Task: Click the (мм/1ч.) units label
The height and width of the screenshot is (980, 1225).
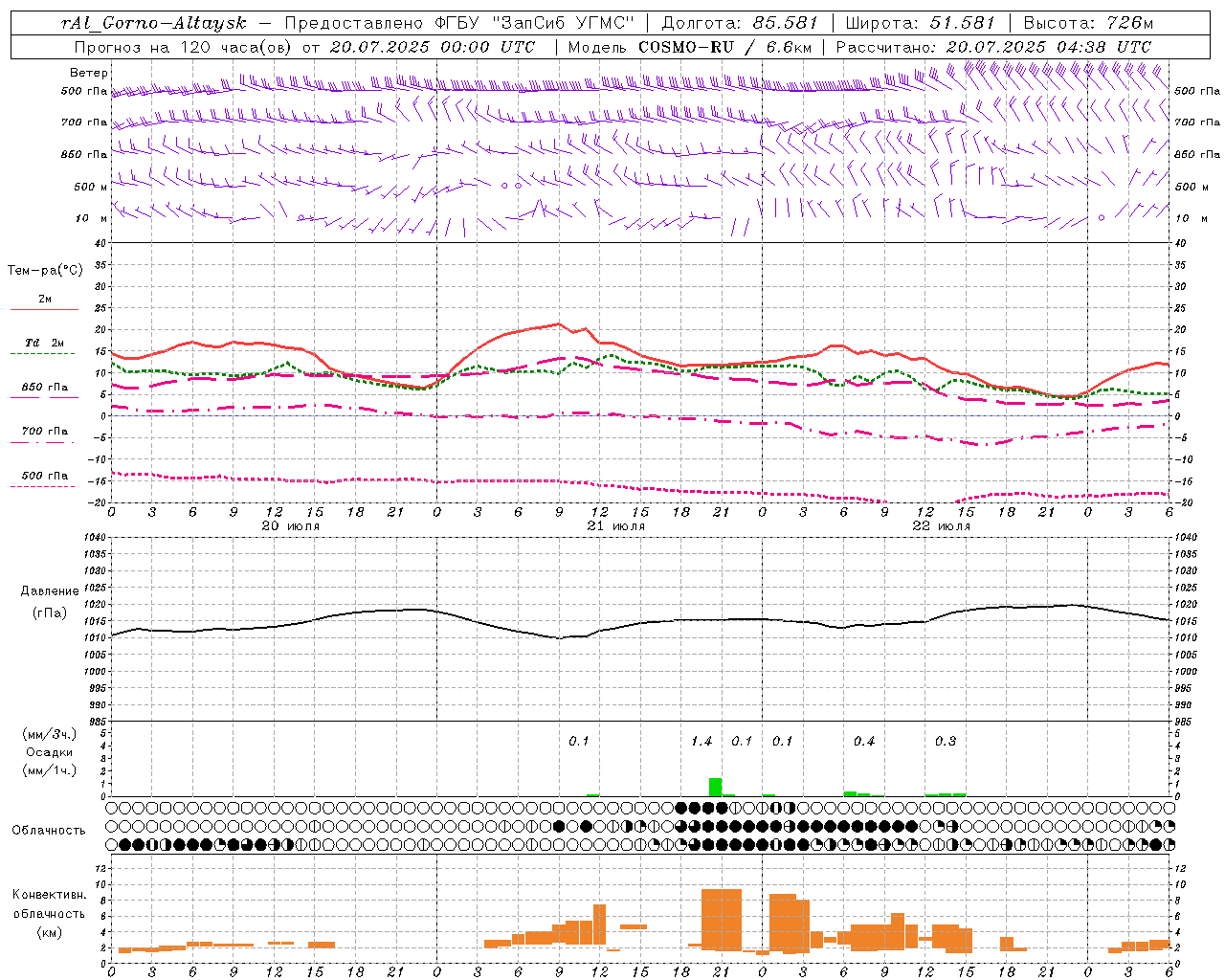Action: tap(49, 770)
